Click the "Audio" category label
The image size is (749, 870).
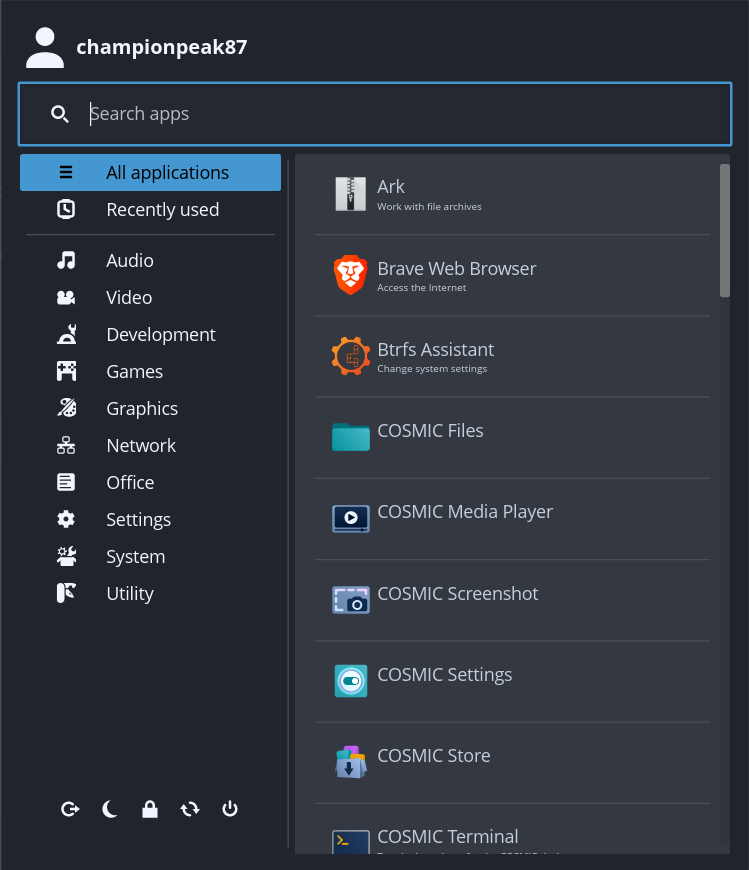(130, 261)
